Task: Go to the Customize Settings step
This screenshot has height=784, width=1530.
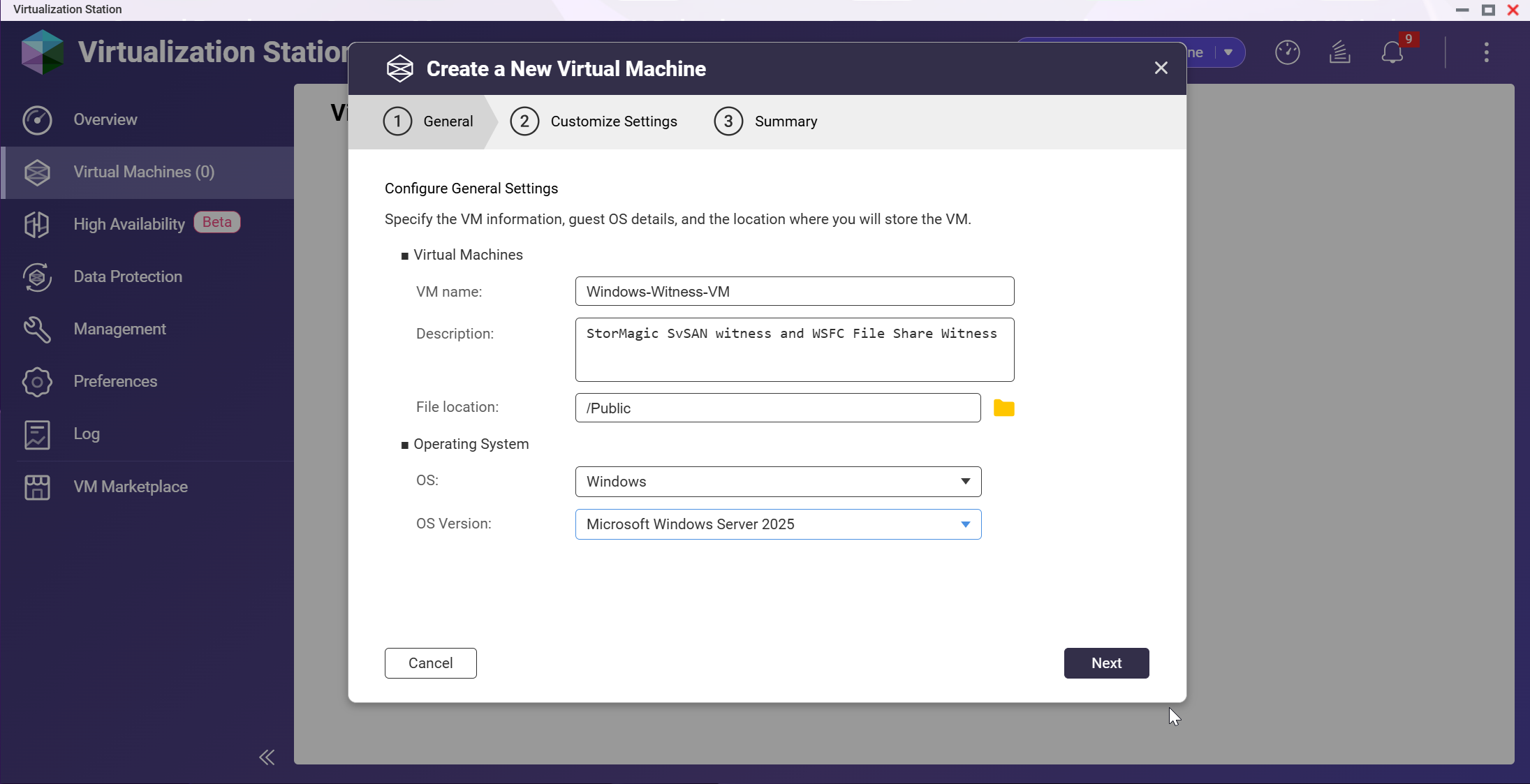Action: (x=594, y=121)
